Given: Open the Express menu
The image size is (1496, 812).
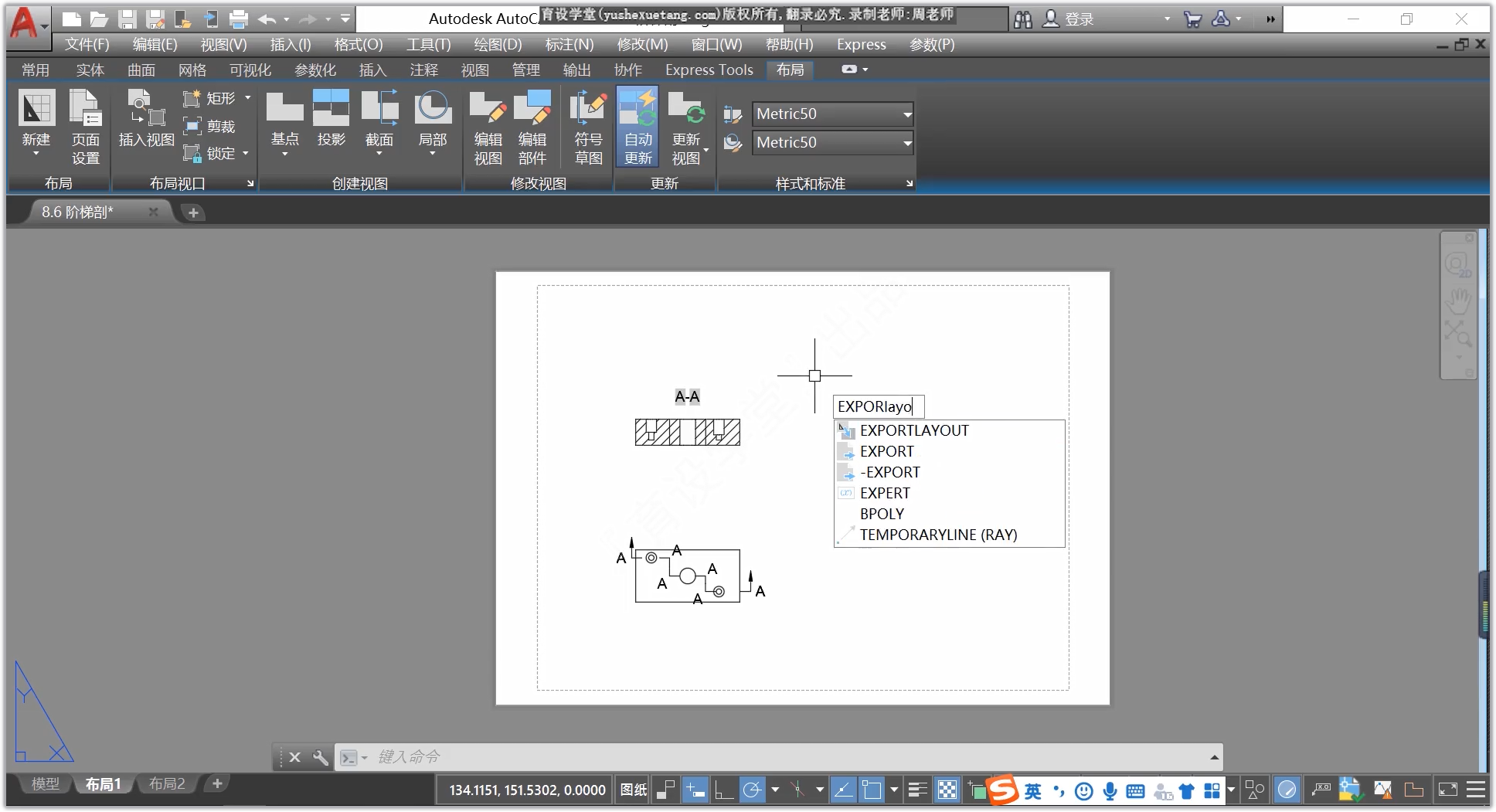Looking at the screenshot, I should [862, 45].
